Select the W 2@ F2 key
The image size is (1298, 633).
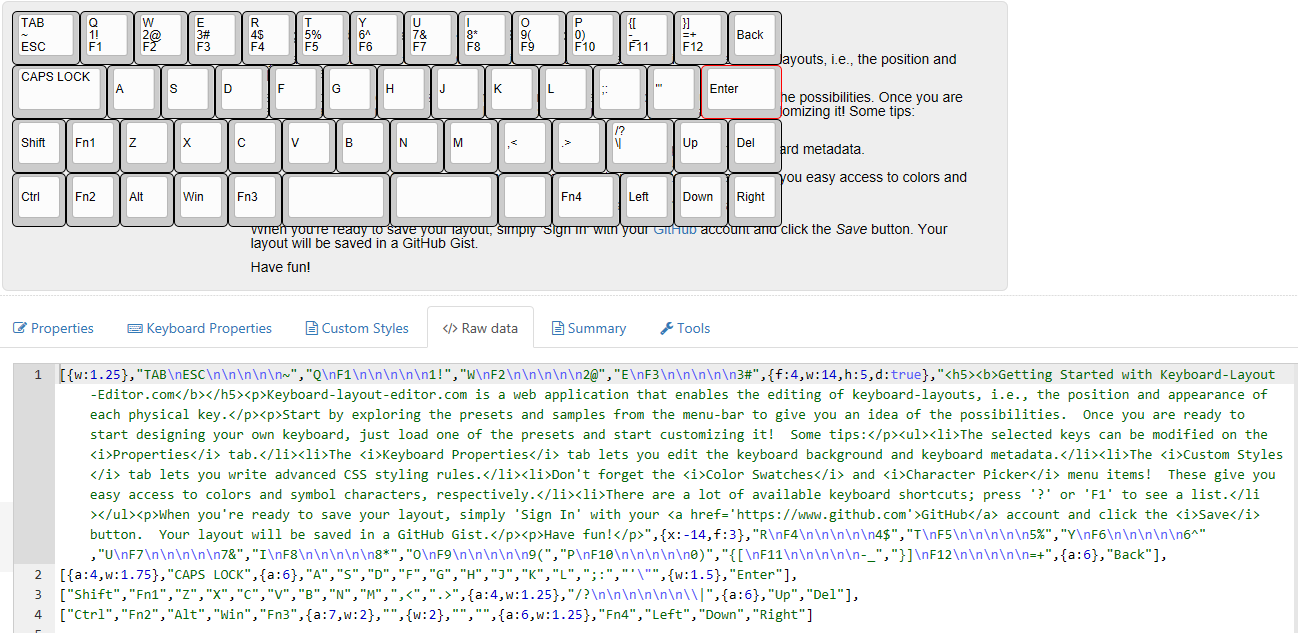(x=161, y=38)
